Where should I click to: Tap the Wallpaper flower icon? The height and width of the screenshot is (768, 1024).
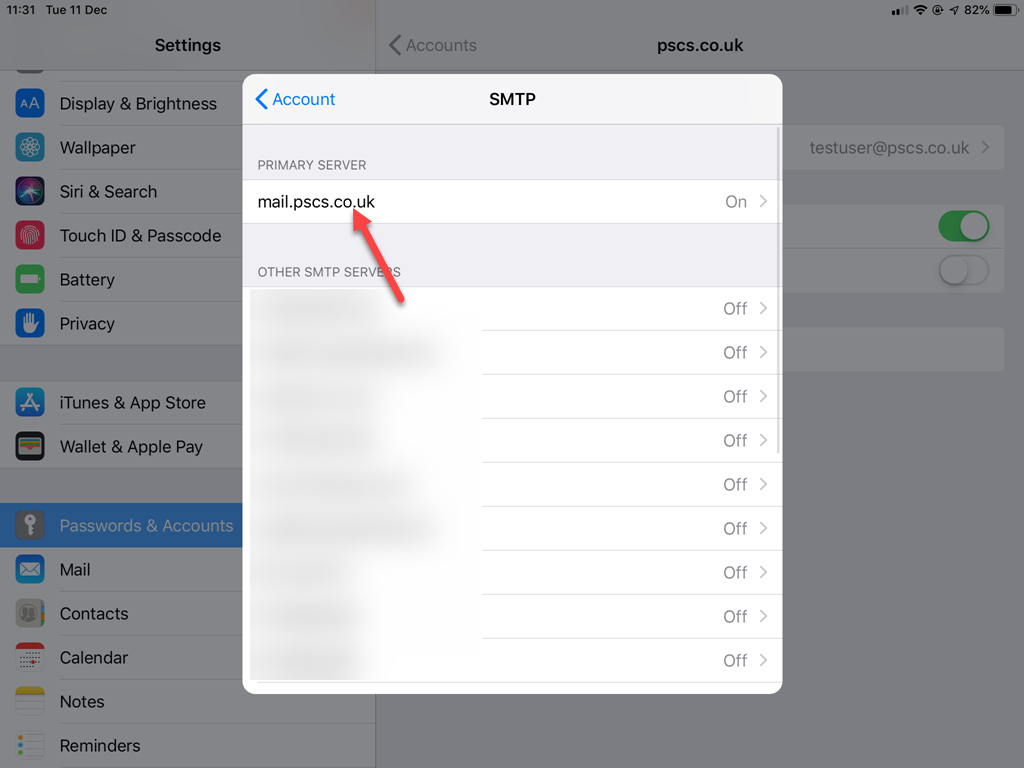point(30,148)
